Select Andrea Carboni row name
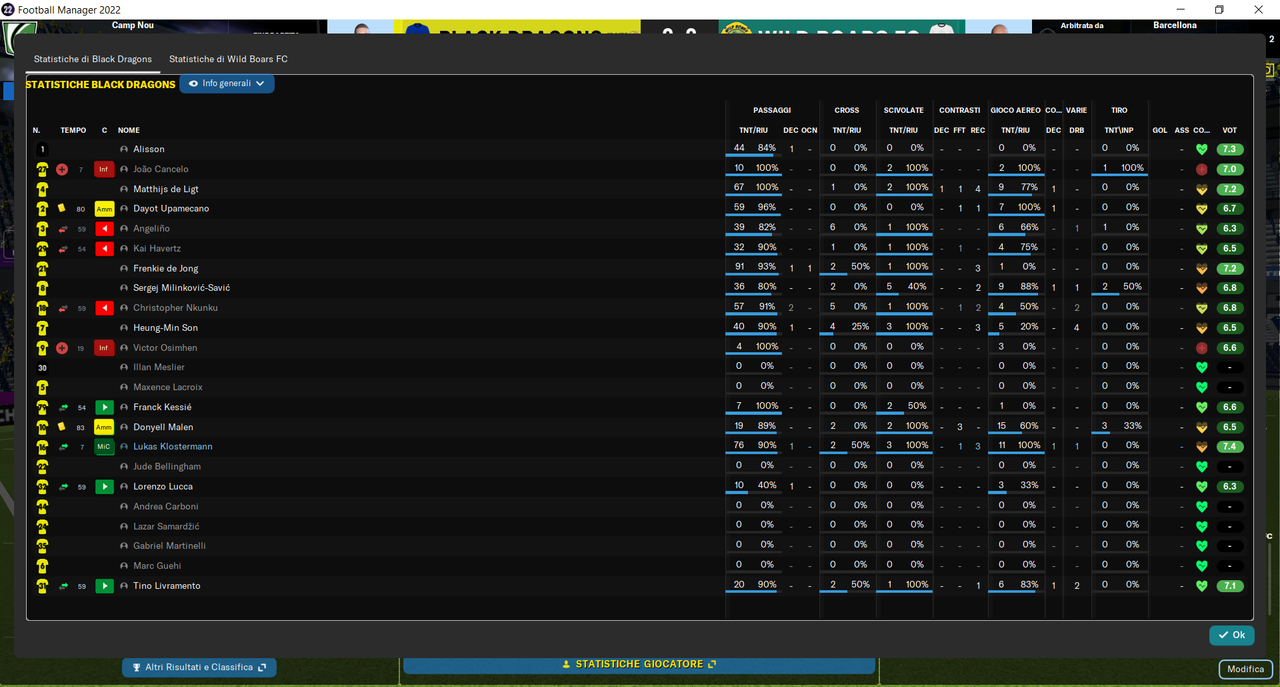1280x687 pixels. click(x=166, y=507)
